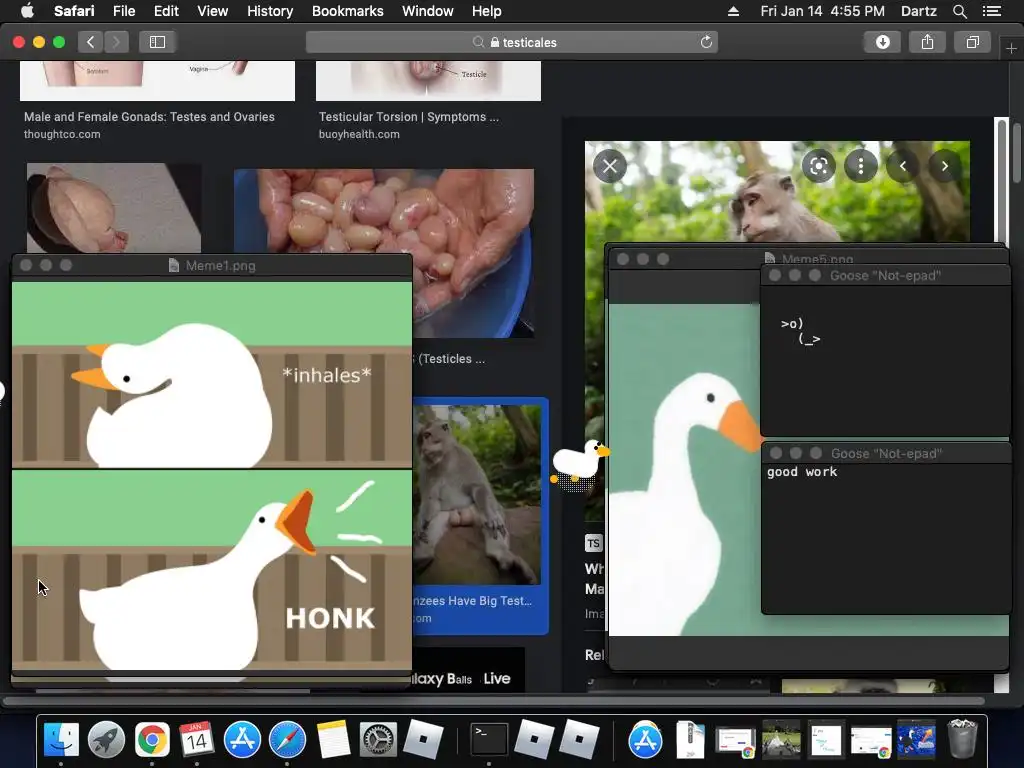Image resolution: width=1024 pixels, height=768 pixels.
Task: Open Notes from the Dock
Action: 333,740
